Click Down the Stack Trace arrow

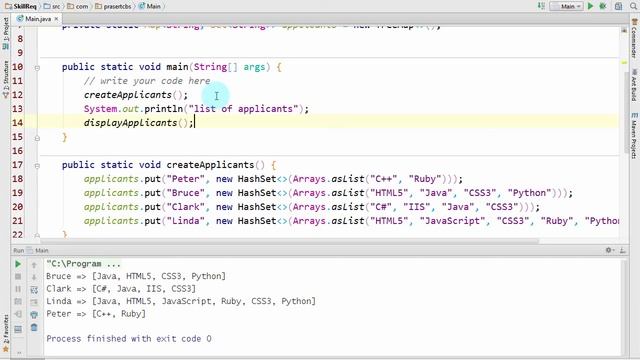(x=34, y=278)
